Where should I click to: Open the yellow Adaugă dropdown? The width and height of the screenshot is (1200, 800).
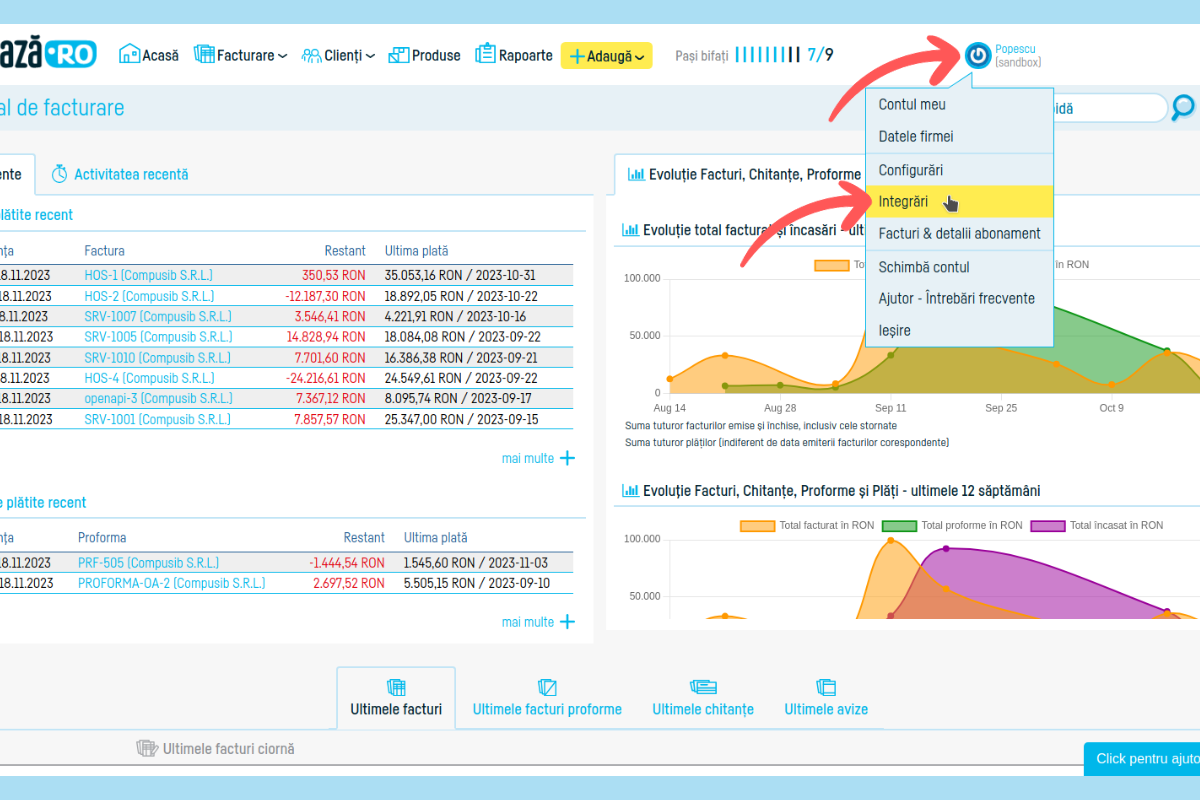606,56
